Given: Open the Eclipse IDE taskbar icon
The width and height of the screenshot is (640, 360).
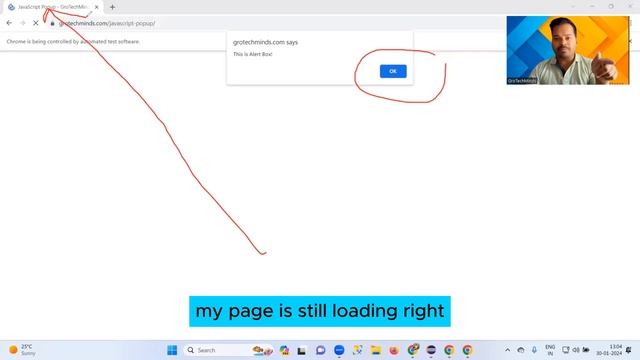Looking at the screenshot, I should tap(431, 350).
